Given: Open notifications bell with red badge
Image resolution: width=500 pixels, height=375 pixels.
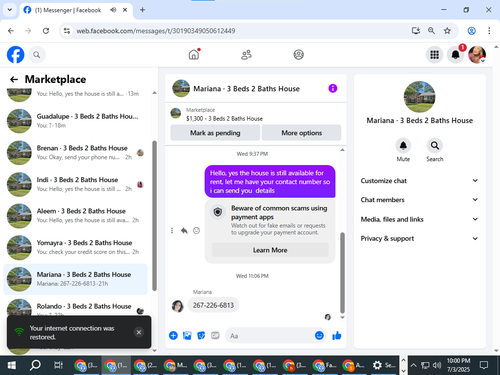Looking at the screenshot, I should click(x=455, y=55).
